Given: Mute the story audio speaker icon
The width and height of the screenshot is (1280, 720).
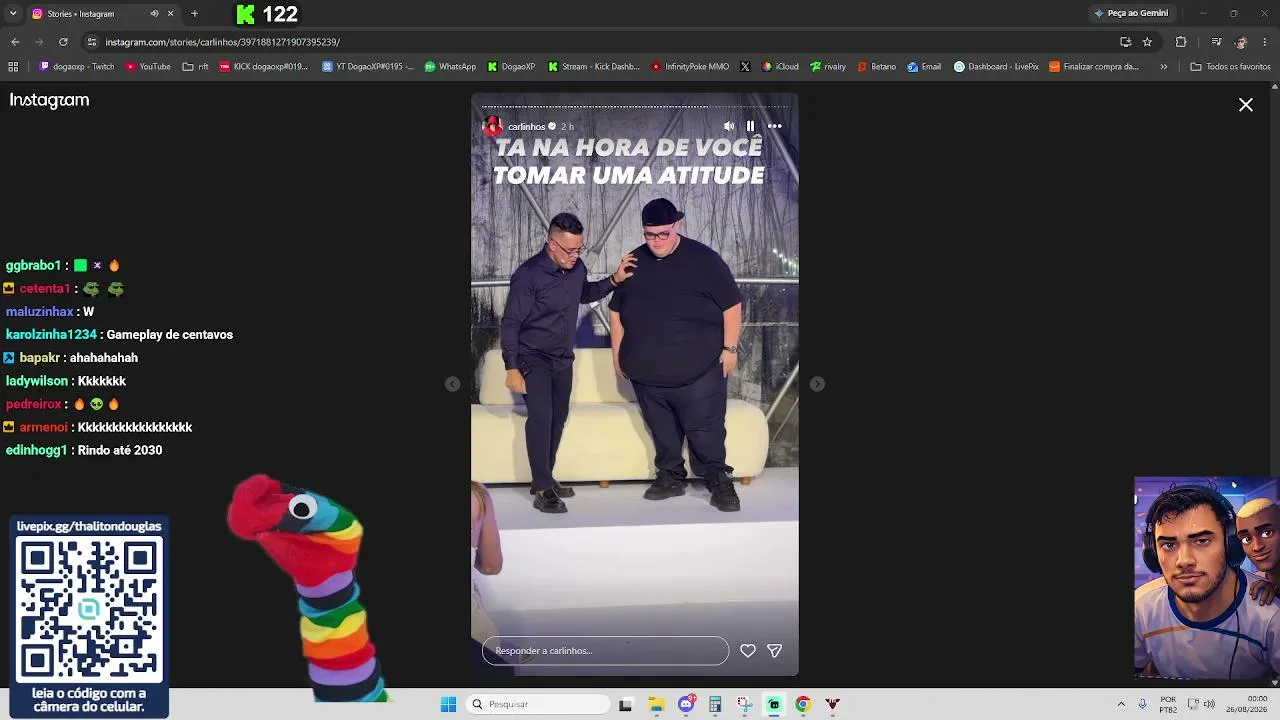Looking at the screenshot, I should [728, 126].
